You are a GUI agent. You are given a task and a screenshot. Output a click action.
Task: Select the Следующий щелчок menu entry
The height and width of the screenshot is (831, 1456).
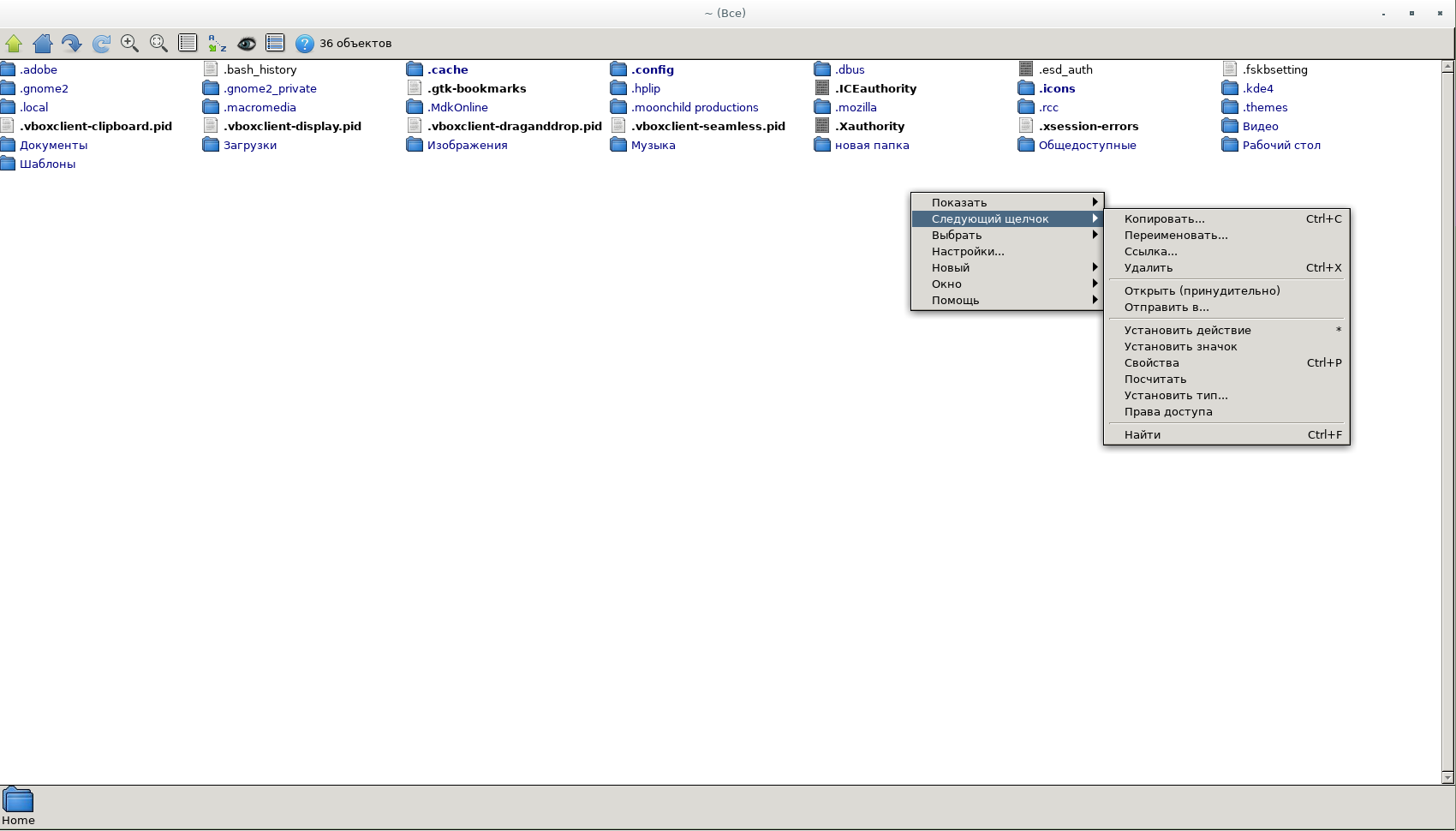[x=1007, y=219]
